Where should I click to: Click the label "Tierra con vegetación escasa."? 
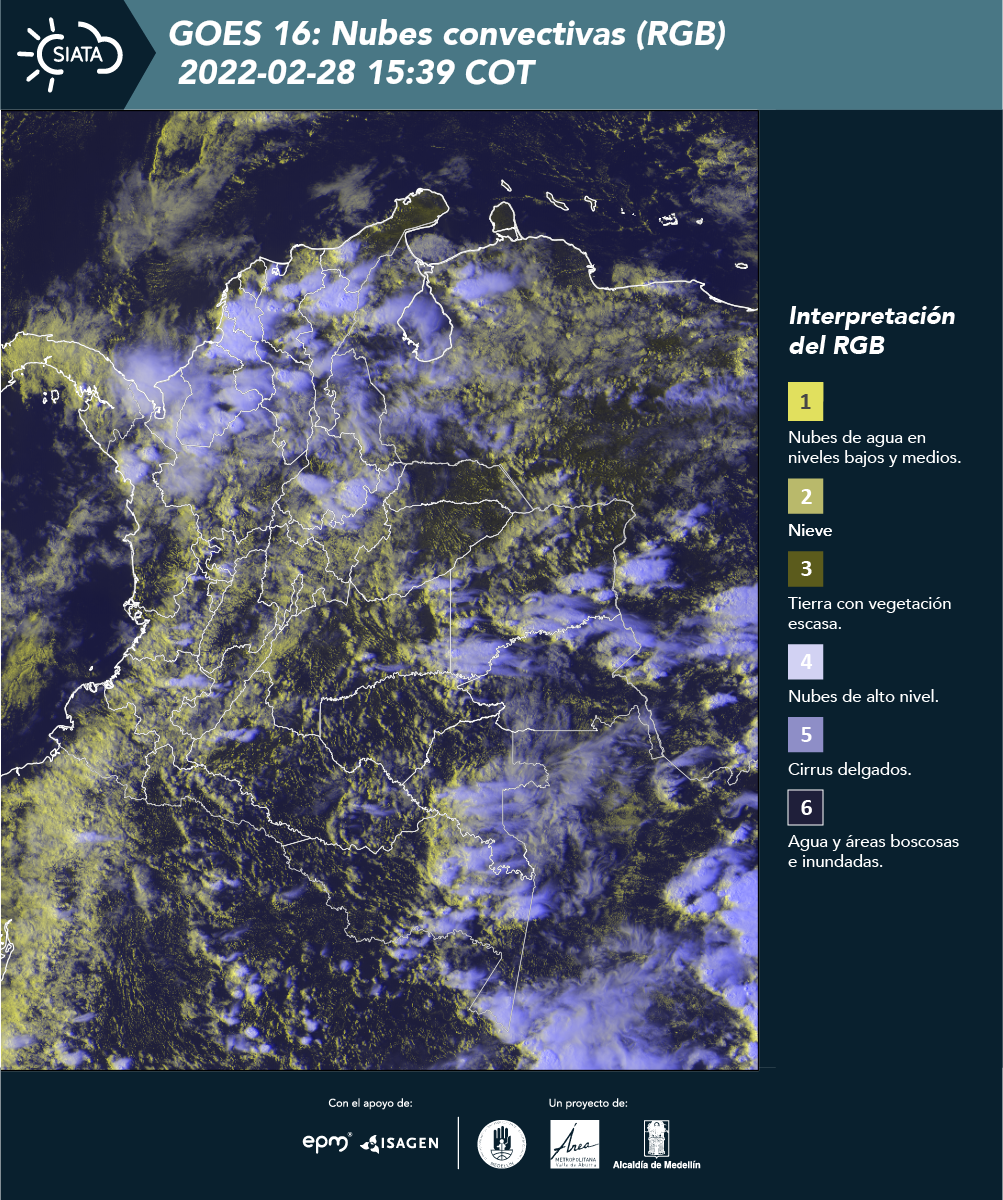tap(869, 614)
